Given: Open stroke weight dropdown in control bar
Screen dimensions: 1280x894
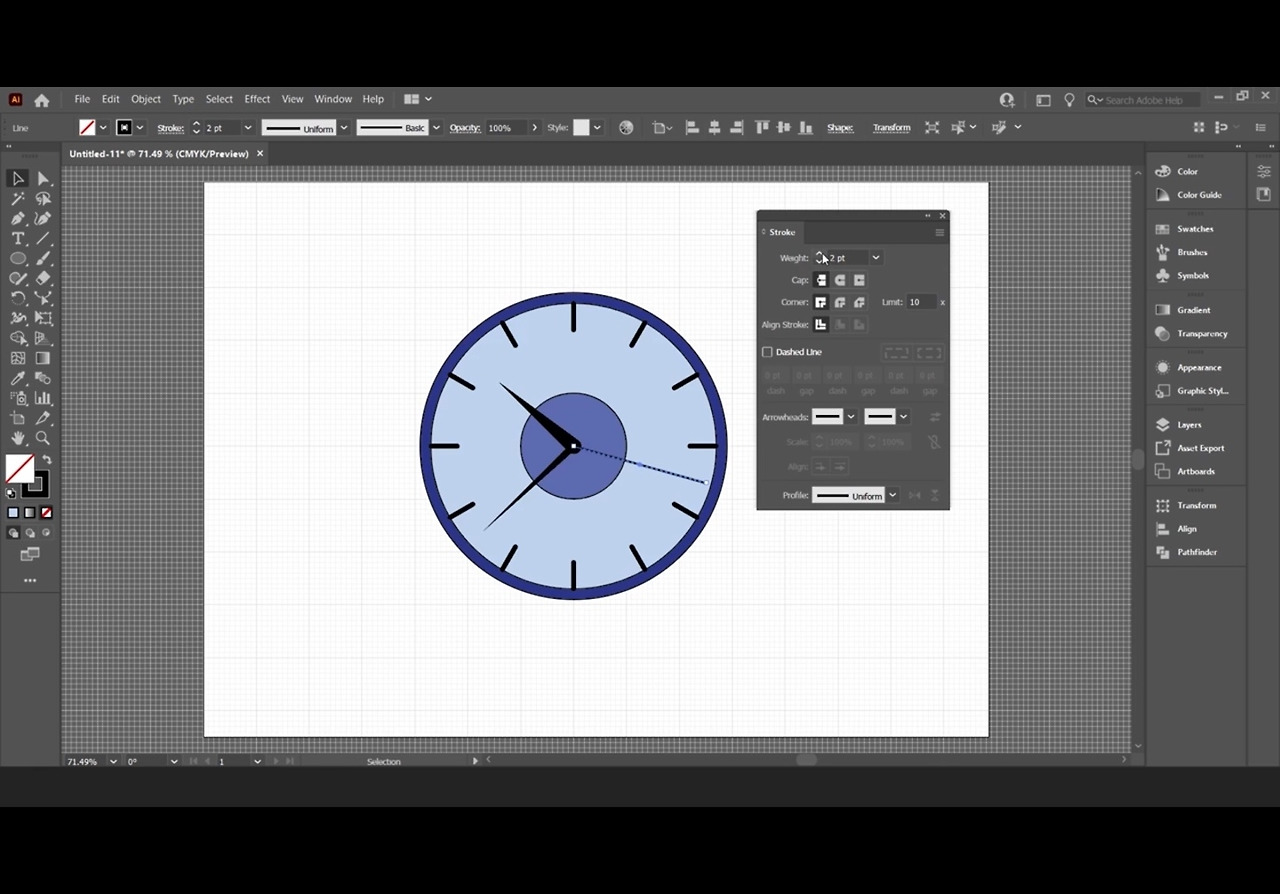Looking at the screenshot, I should pyautogui.click(x=248, y=128).
